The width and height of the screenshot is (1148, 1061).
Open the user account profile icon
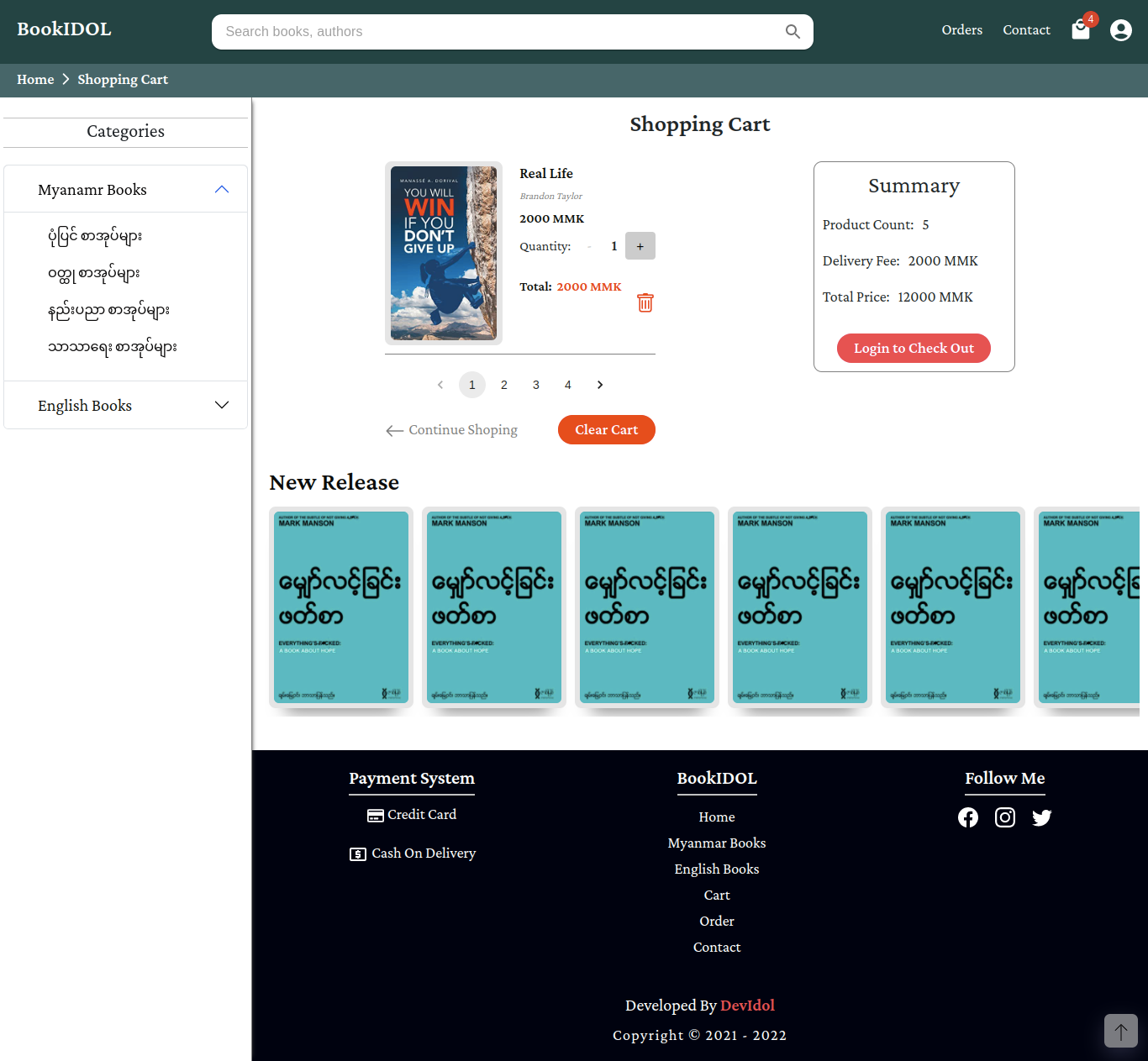pos(1121,30)
